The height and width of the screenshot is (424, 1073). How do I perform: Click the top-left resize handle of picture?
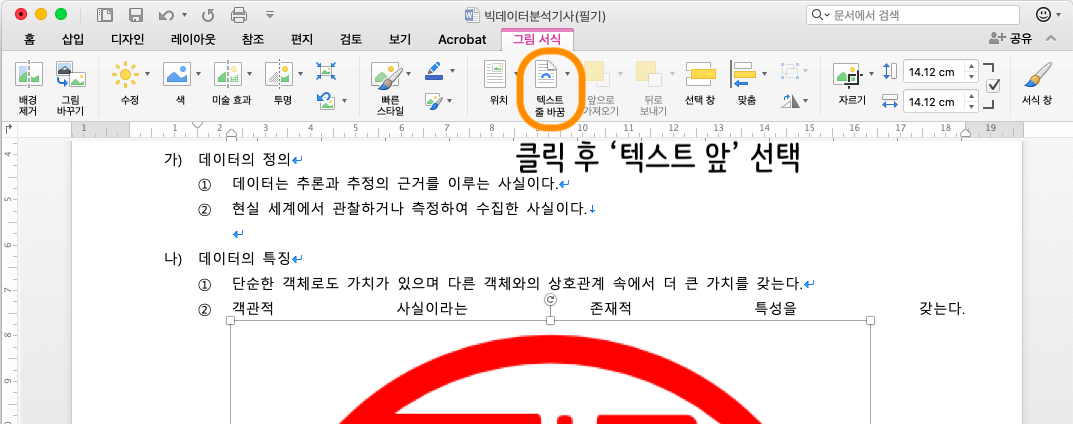pos(230,320)
